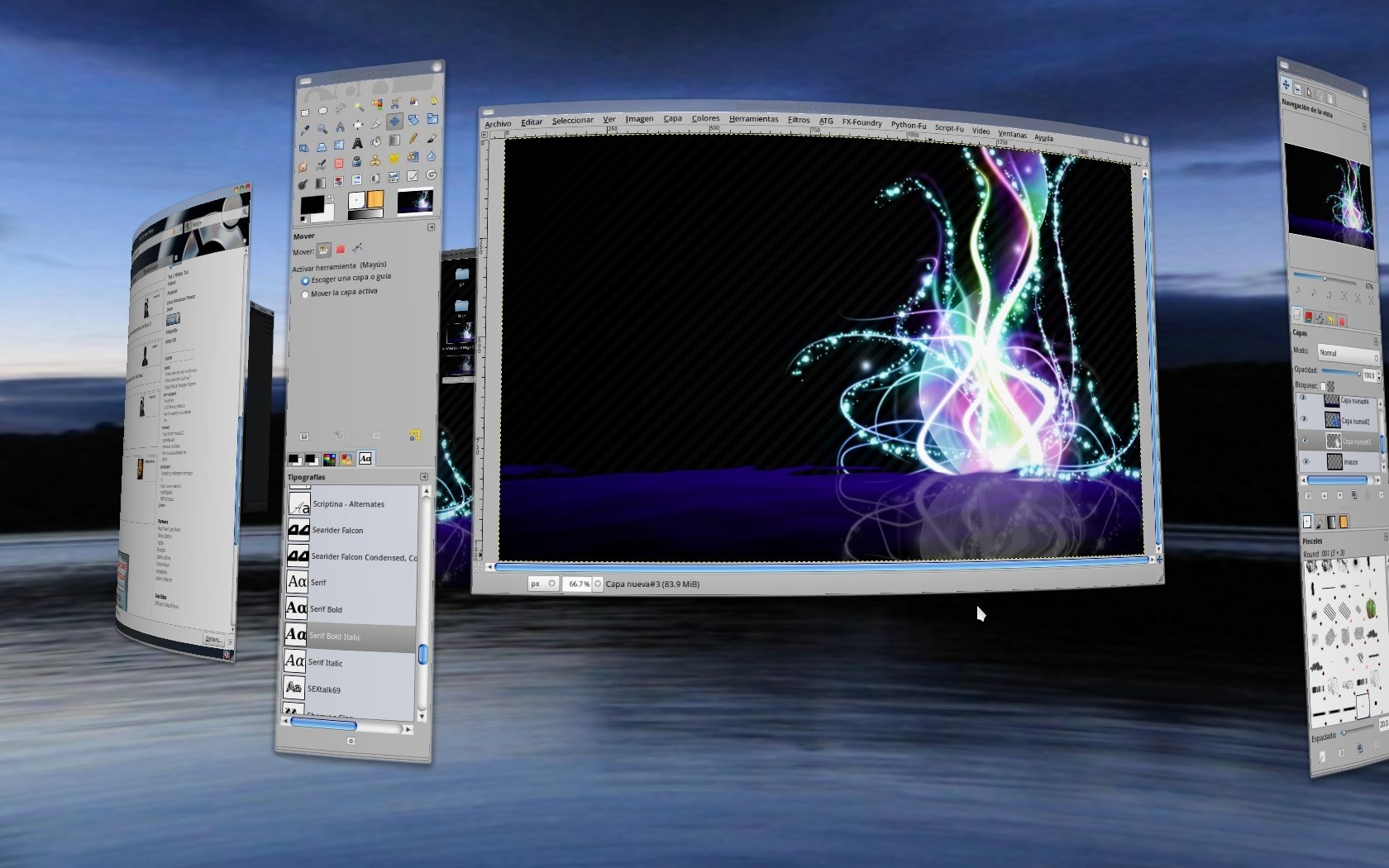This screenshot has height=868, width=1389.
Task: Select the Color Picker eyedropper tool
Action: point(305,130)
